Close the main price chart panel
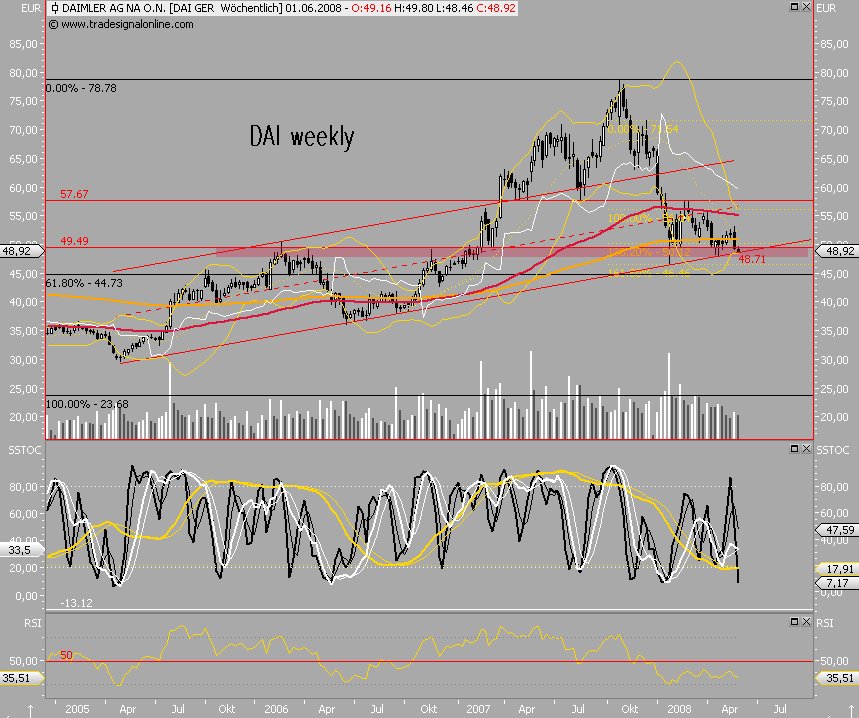 [805, 7]
